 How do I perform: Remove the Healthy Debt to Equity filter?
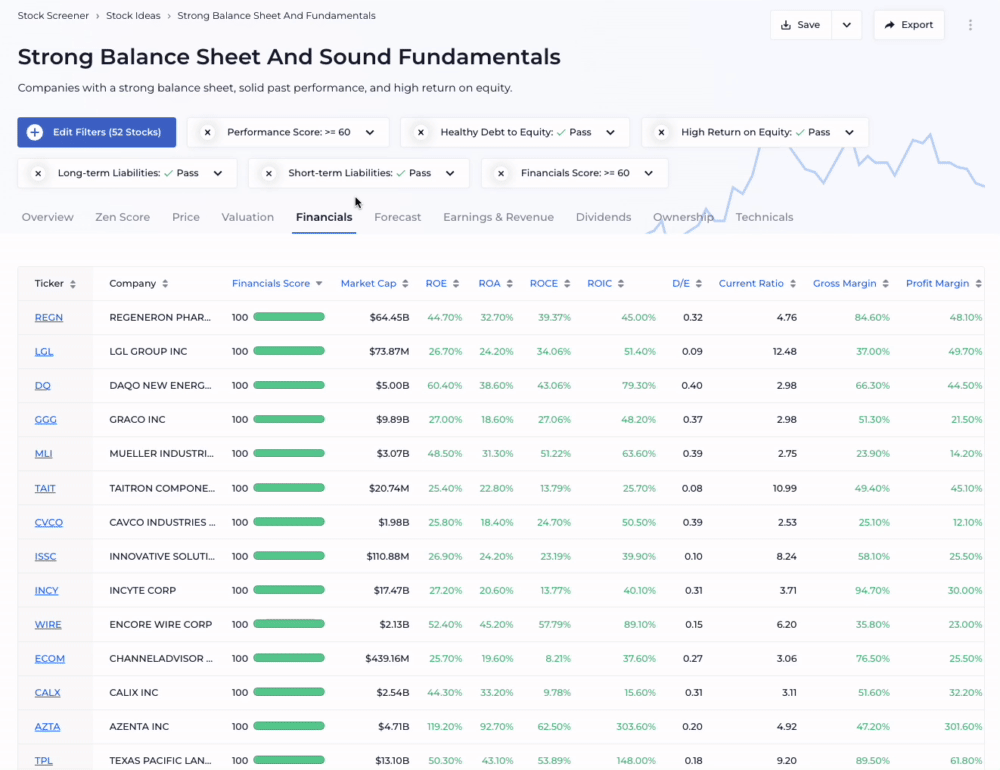421,132
